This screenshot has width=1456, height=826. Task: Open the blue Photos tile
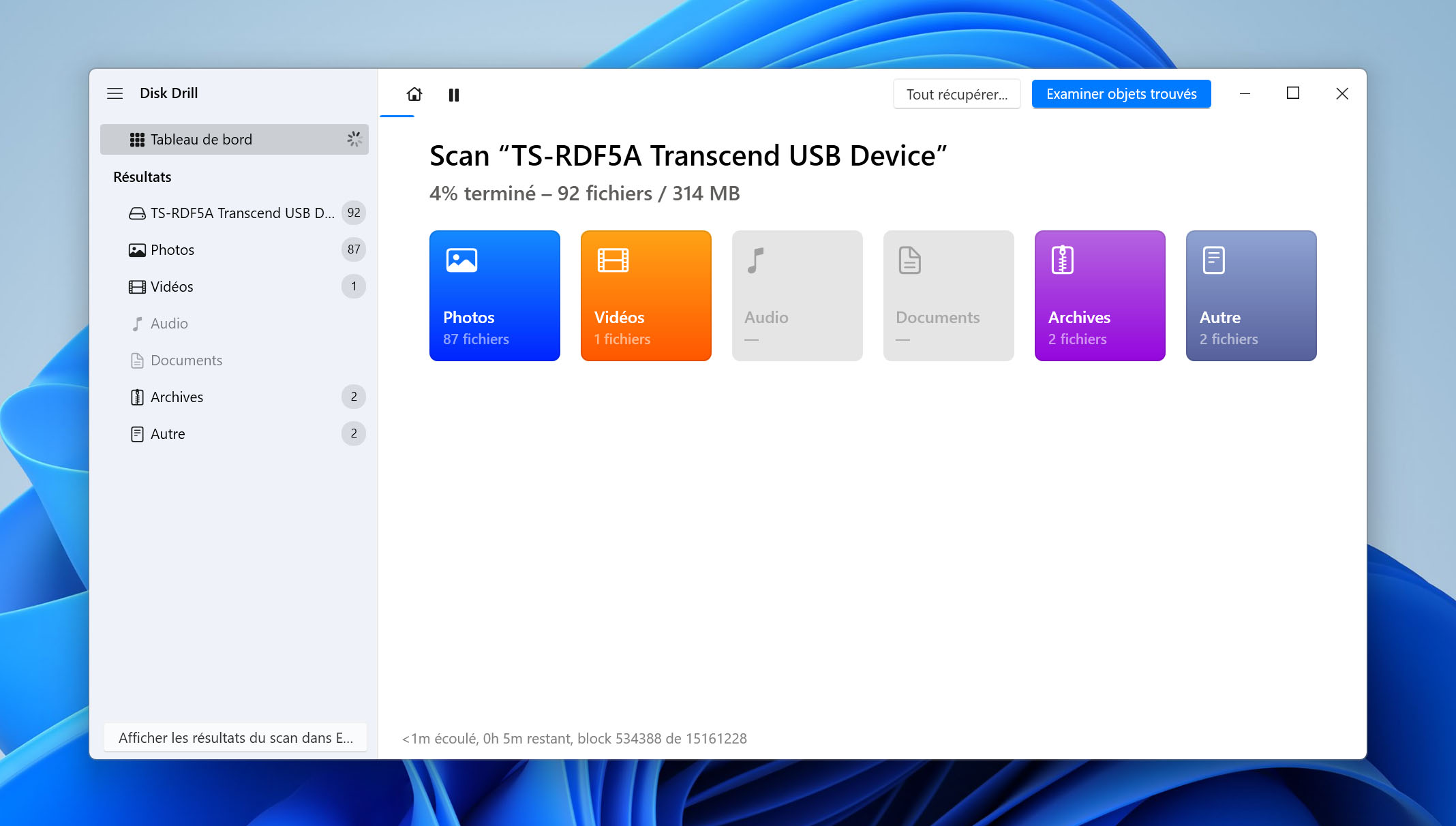[x=495, y=296]
